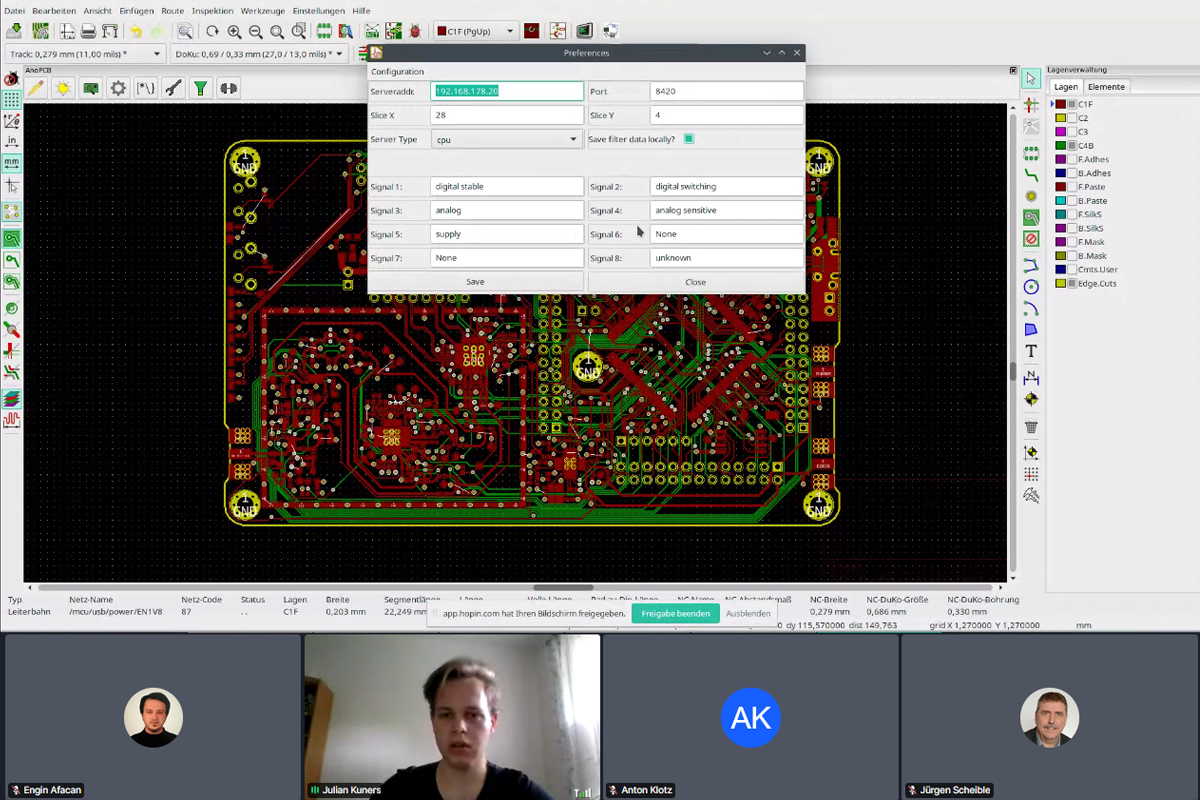Screen dimensions: 1200x800
Task: Click Save in the Preferences dialog
Action: 475,282
